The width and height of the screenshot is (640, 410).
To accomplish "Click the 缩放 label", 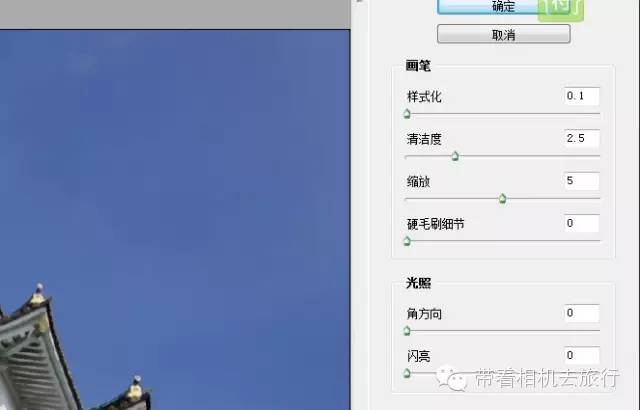I will [x=418, y=182].
